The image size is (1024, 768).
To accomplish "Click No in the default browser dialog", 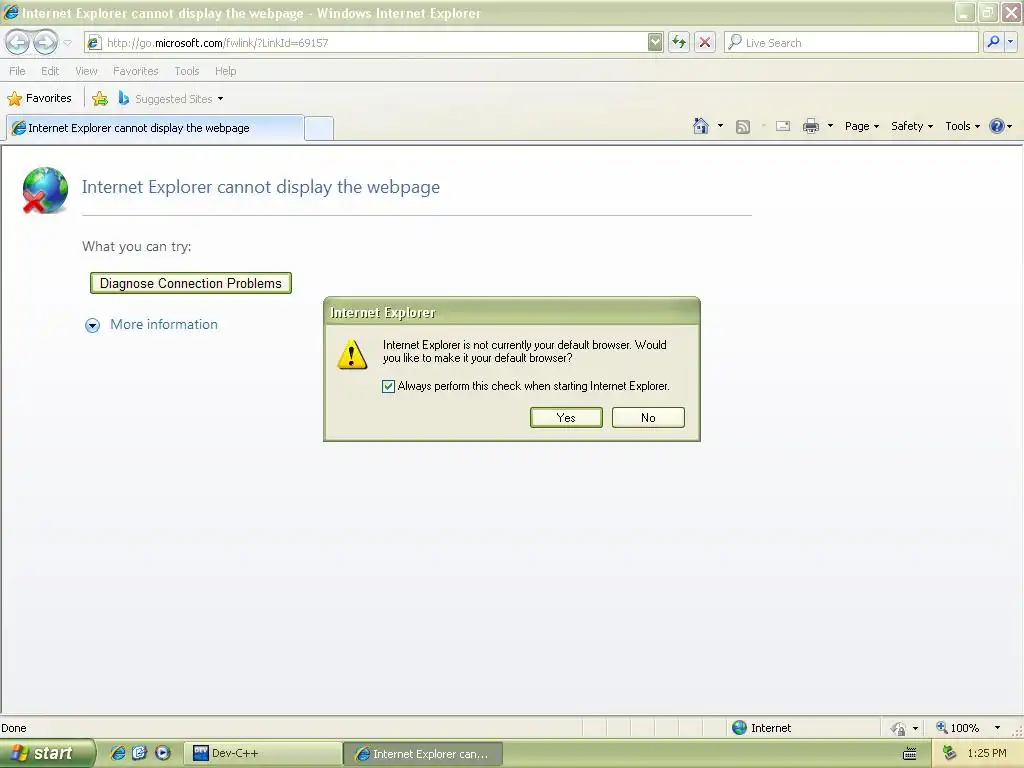I will (648, 417).
